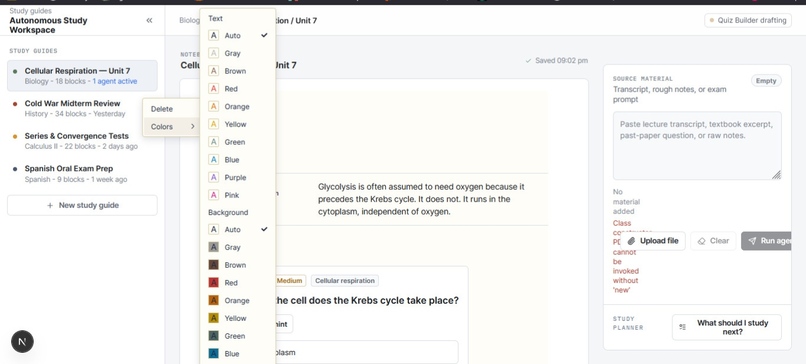
Task: Click the red dot beside Cold War Midterm Review
Action: pos(15,104)
